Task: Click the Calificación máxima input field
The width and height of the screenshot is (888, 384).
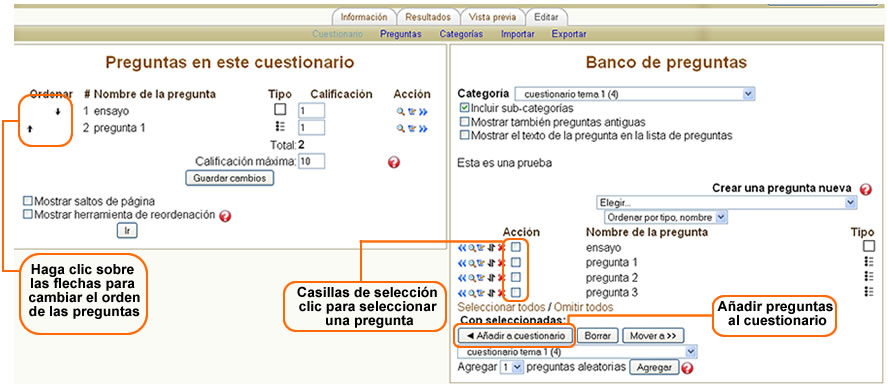Action: point(311,161)
